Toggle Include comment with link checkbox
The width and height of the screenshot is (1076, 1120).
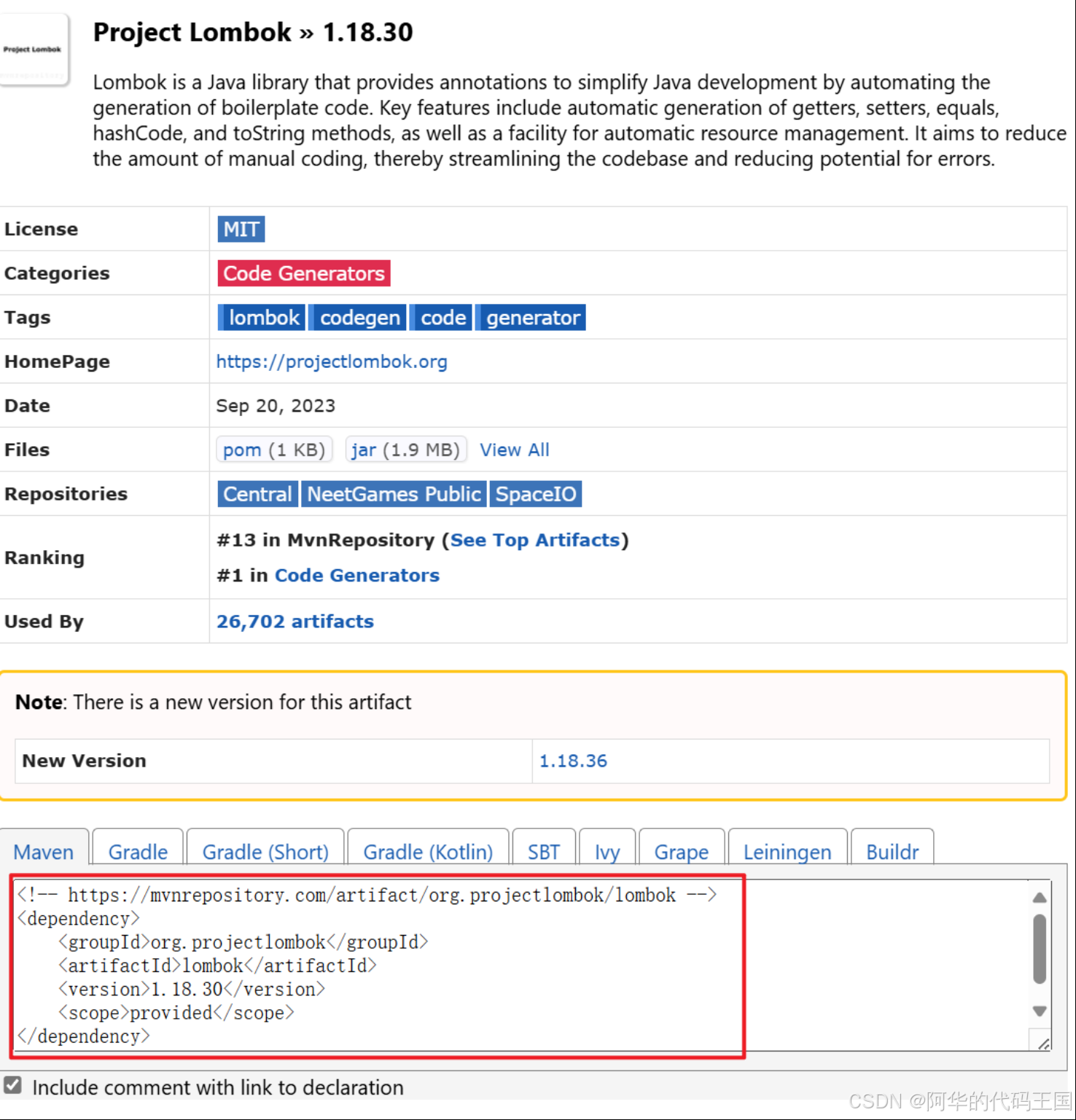[x=12, y=1085]
